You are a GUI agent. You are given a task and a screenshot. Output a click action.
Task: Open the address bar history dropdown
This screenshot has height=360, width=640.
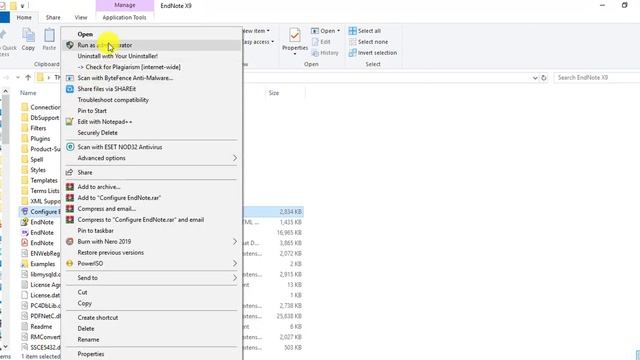[535, 78]
